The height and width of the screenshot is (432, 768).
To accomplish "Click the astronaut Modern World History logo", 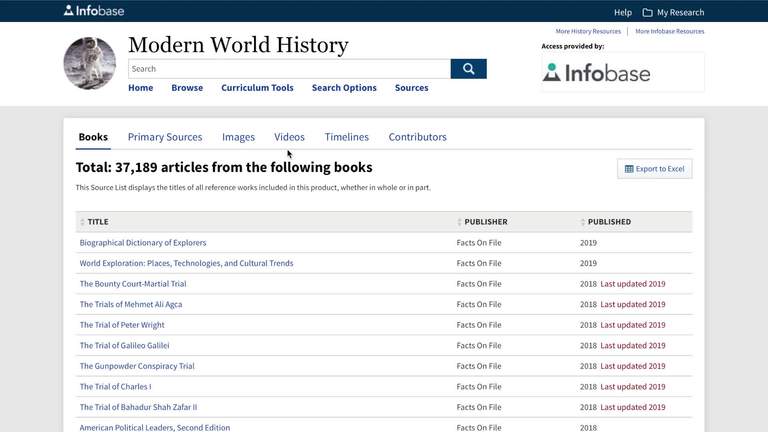I will [90, 64].
